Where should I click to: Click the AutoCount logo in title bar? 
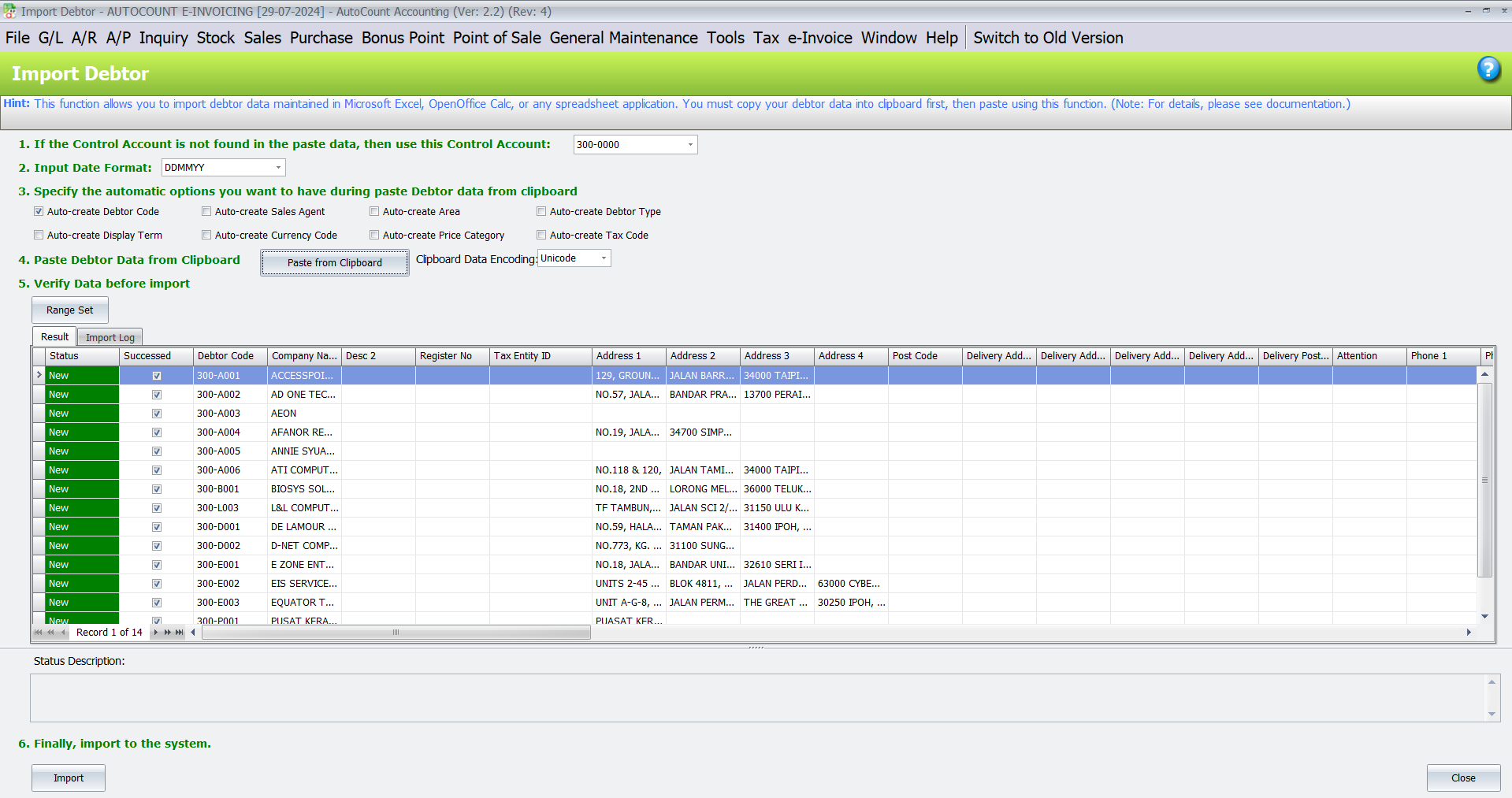(x=9, y=11)
